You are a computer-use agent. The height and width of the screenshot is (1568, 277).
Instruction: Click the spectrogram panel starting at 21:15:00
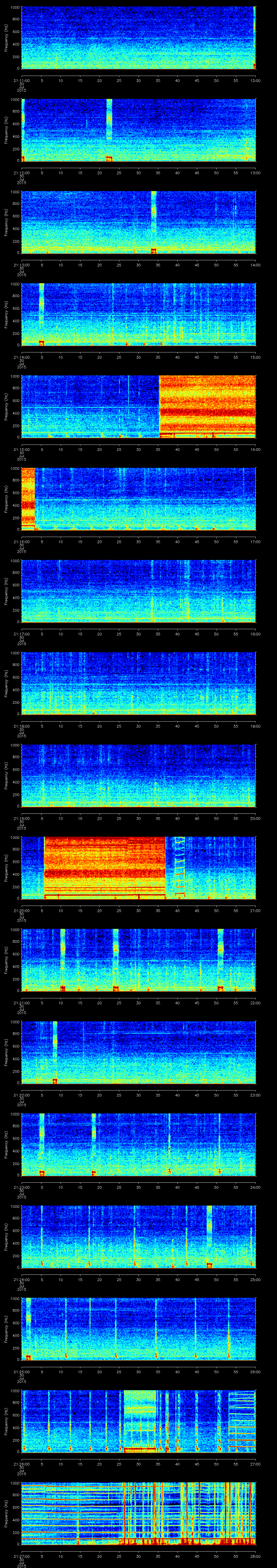click(139, 407)
